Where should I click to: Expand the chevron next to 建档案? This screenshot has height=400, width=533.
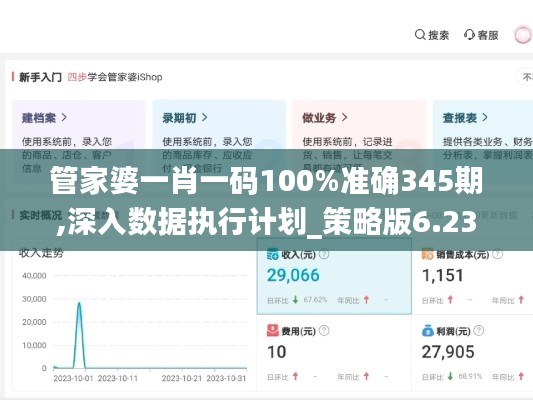coord(64,118)
